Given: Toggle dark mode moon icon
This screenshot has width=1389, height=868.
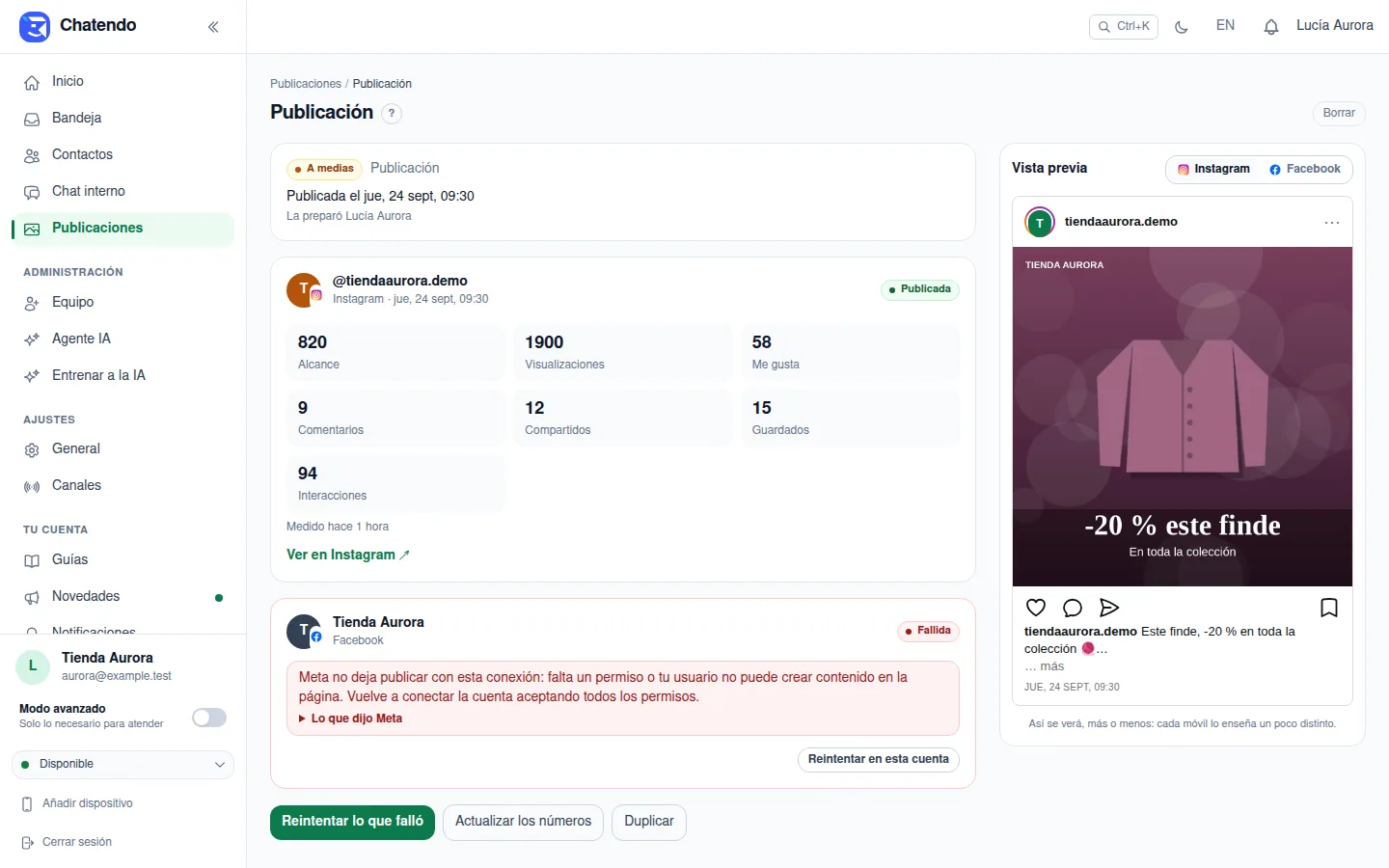Looking at the screenshot, I should point(1182,27).
